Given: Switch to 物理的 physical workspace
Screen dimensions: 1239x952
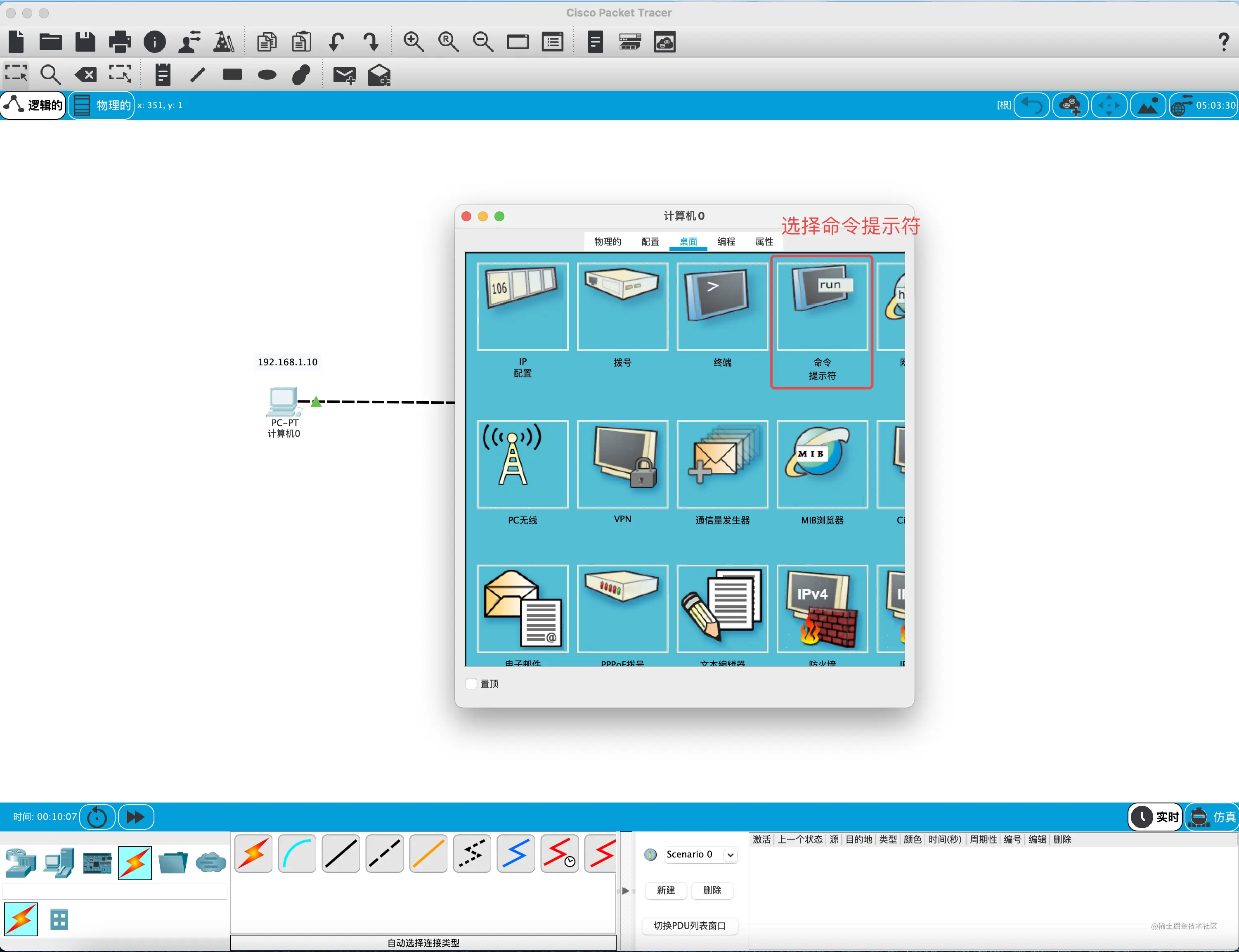Looking at the screenshot, I should click(x=102, y=105).
